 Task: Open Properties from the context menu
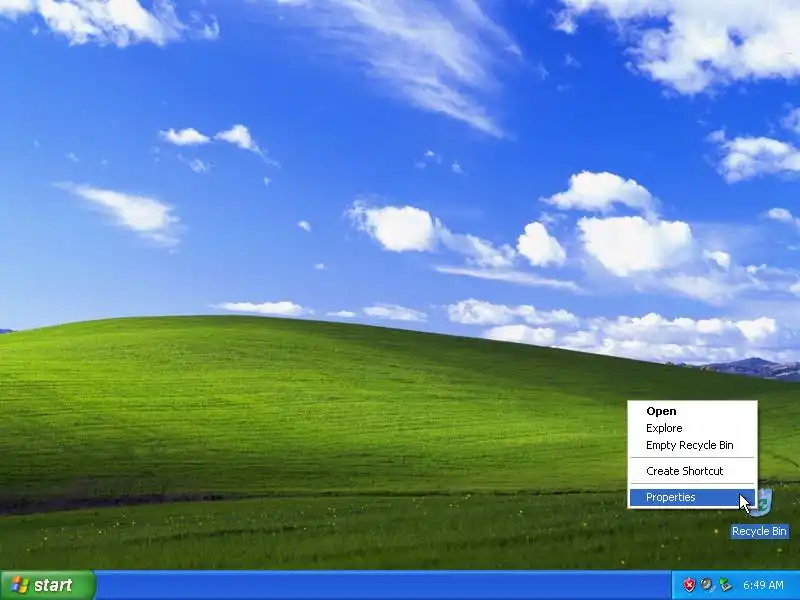(692, 497)
